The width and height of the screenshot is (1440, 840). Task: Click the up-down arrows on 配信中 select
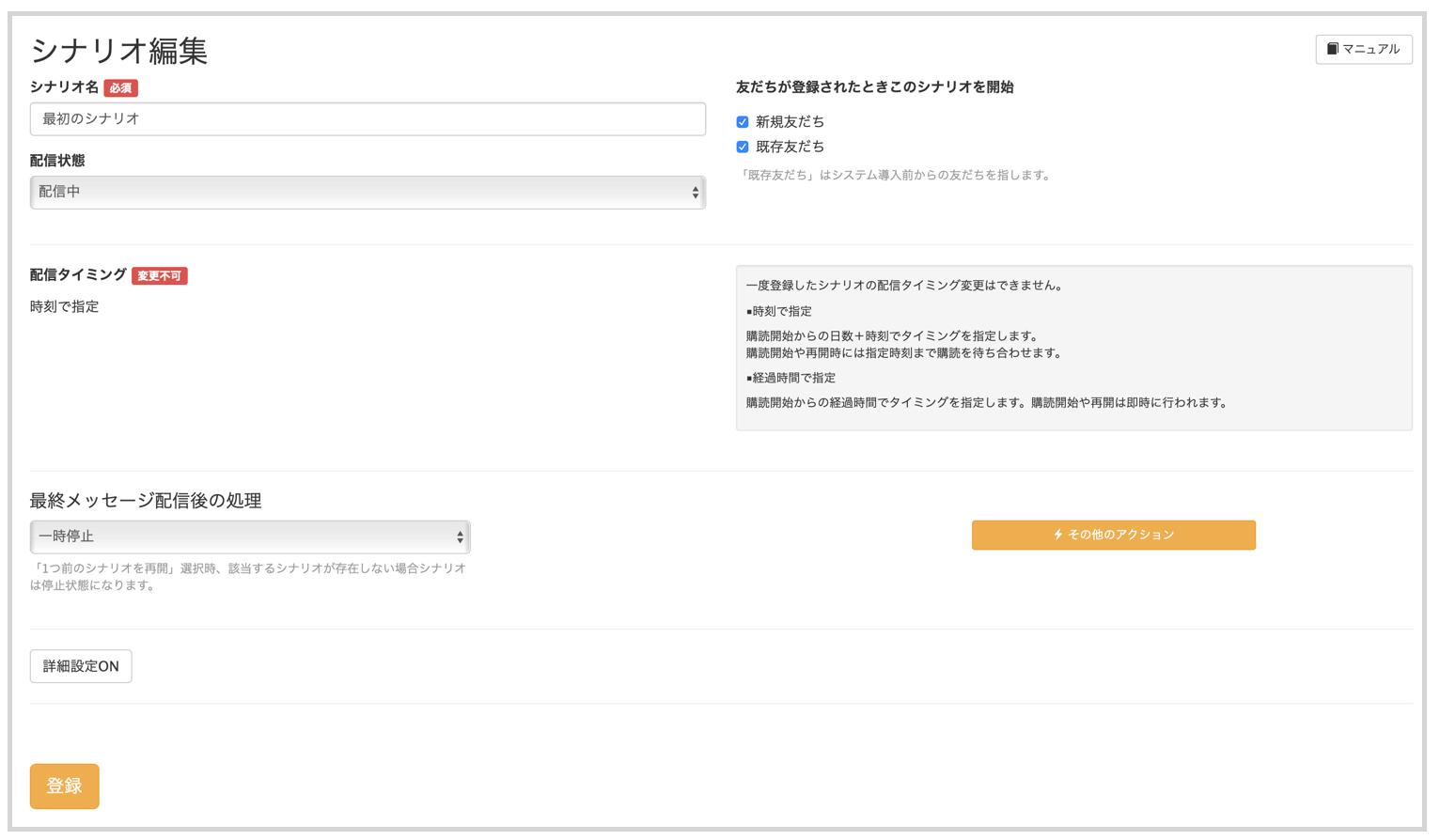(x=695, y=193)
